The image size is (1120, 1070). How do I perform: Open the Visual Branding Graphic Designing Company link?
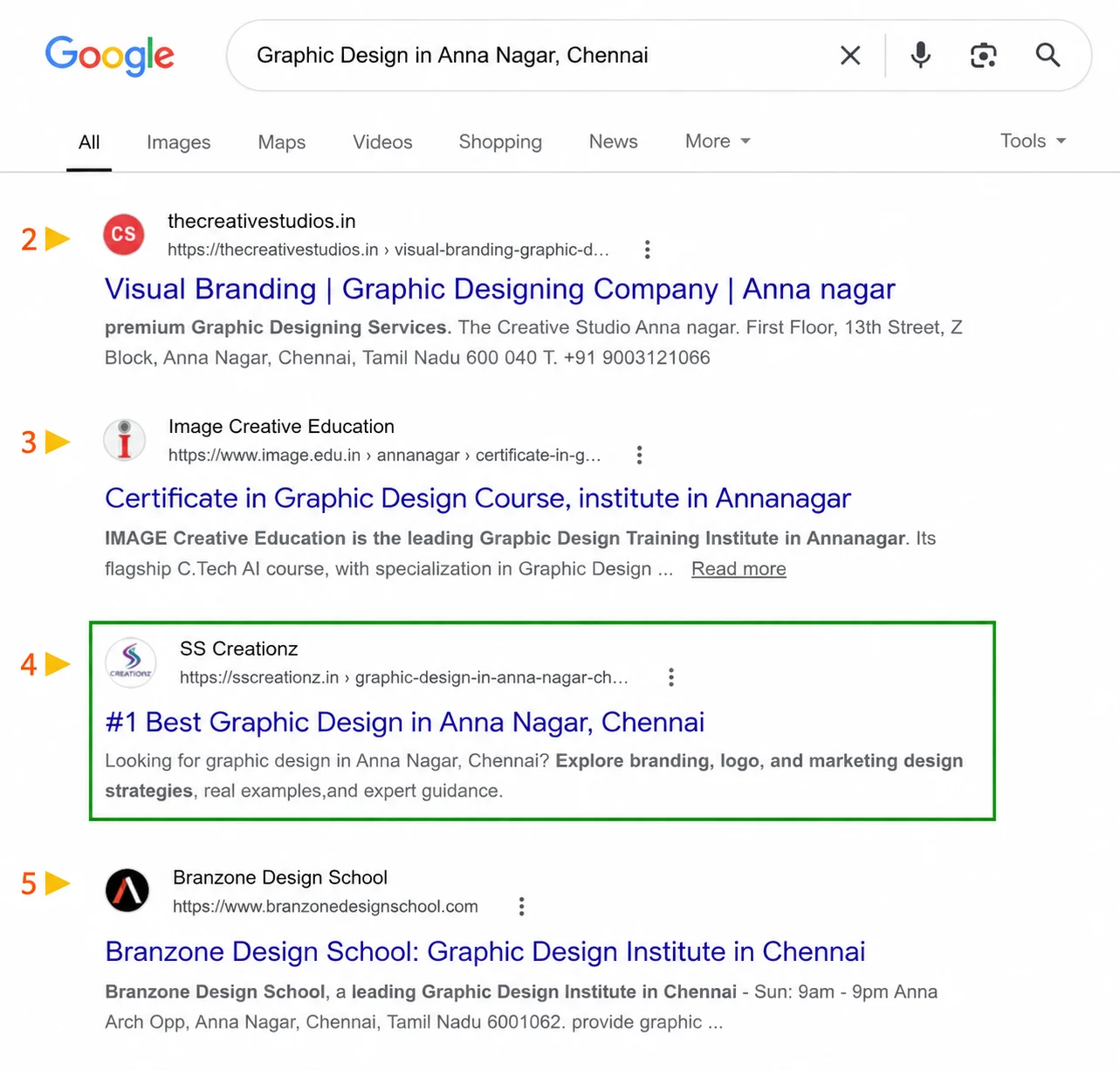[x=500, y=289]
